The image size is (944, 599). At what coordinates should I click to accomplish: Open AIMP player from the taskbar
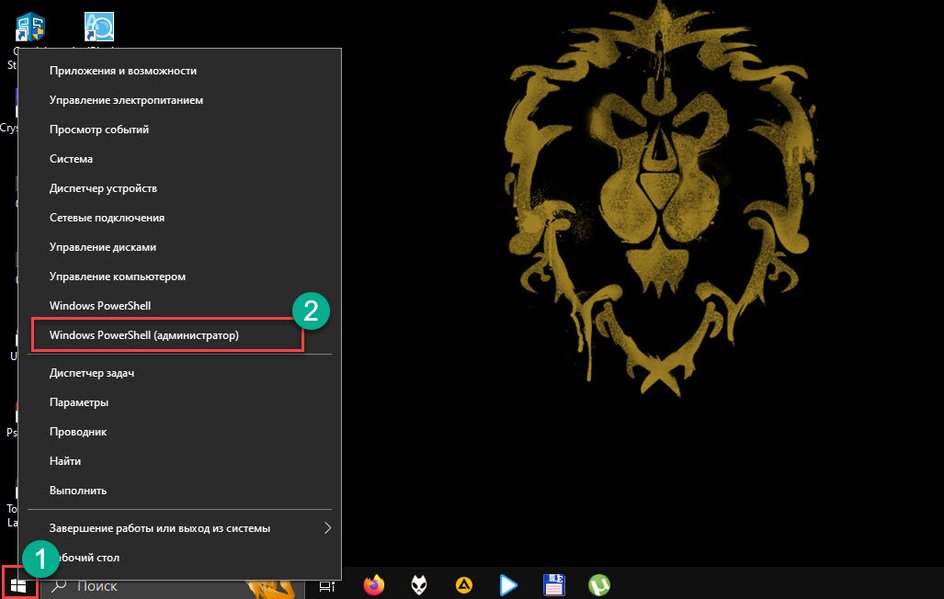(x=464, y=585)
